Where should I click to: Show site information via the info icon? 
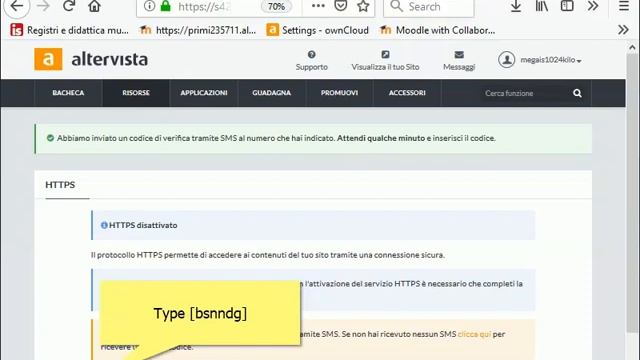[x=149, y=6]
